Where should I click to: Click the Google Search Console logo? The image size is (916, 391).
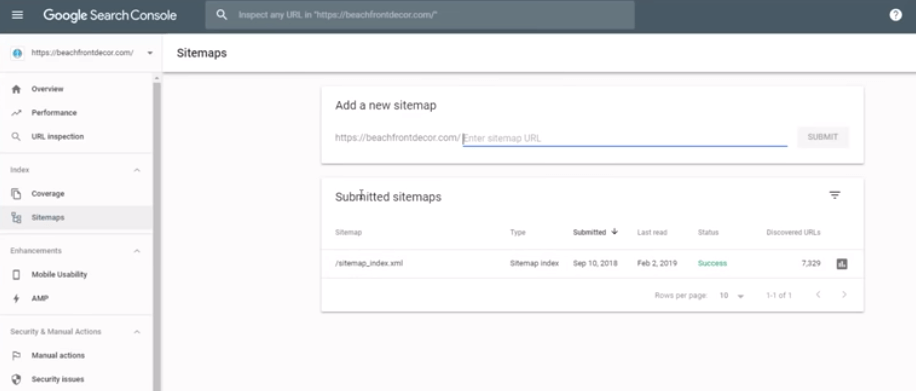pos(110,15)
